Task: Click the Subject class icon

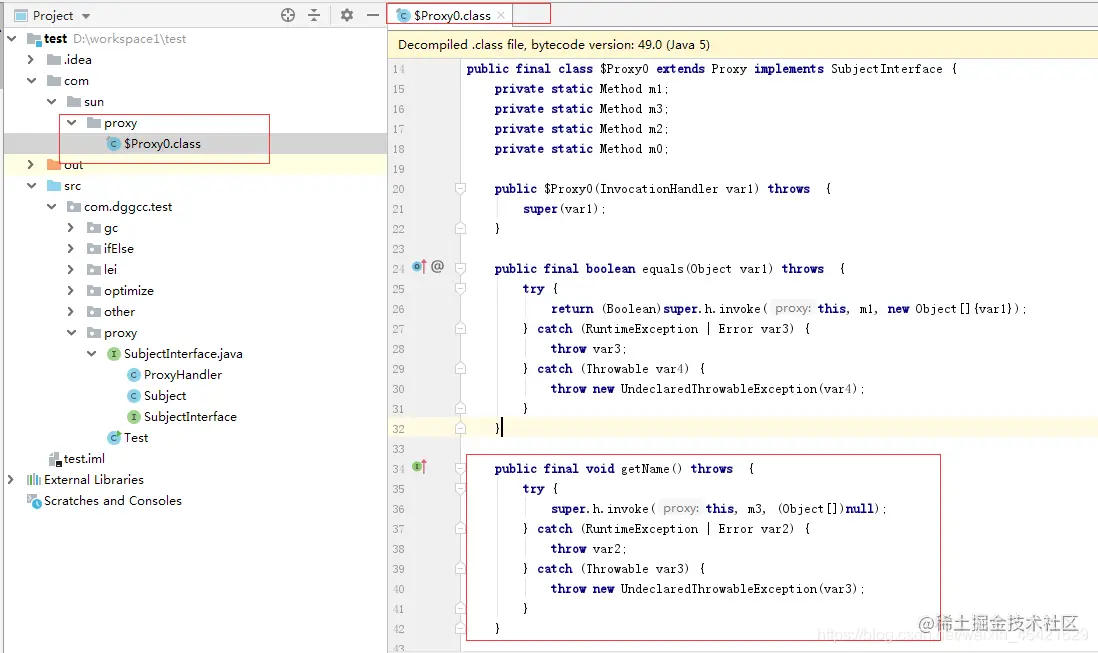Action: [x=134, y=395]
